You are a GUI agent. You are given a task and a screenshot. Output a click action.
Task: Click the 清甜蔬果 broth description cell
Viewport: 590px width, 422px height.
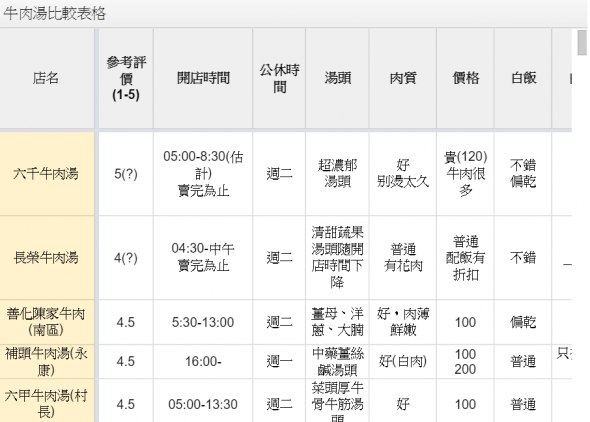point(338,258)
